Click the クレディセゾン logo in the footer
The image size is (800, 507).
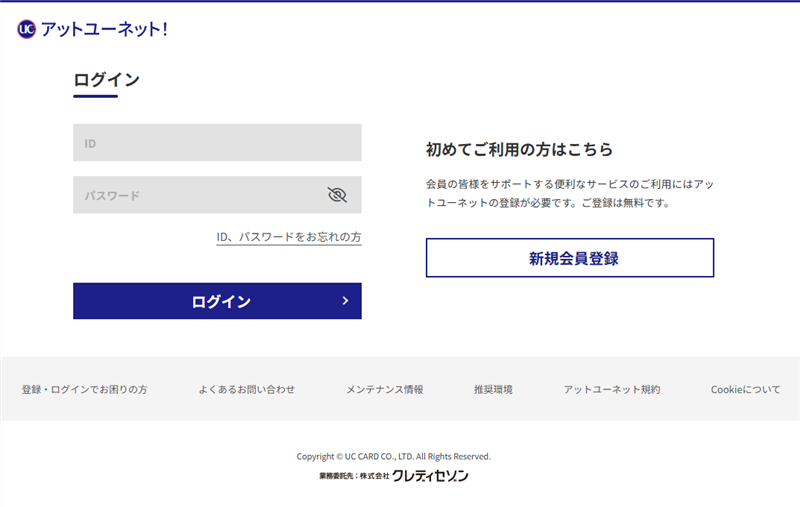[x=429, y=476]
